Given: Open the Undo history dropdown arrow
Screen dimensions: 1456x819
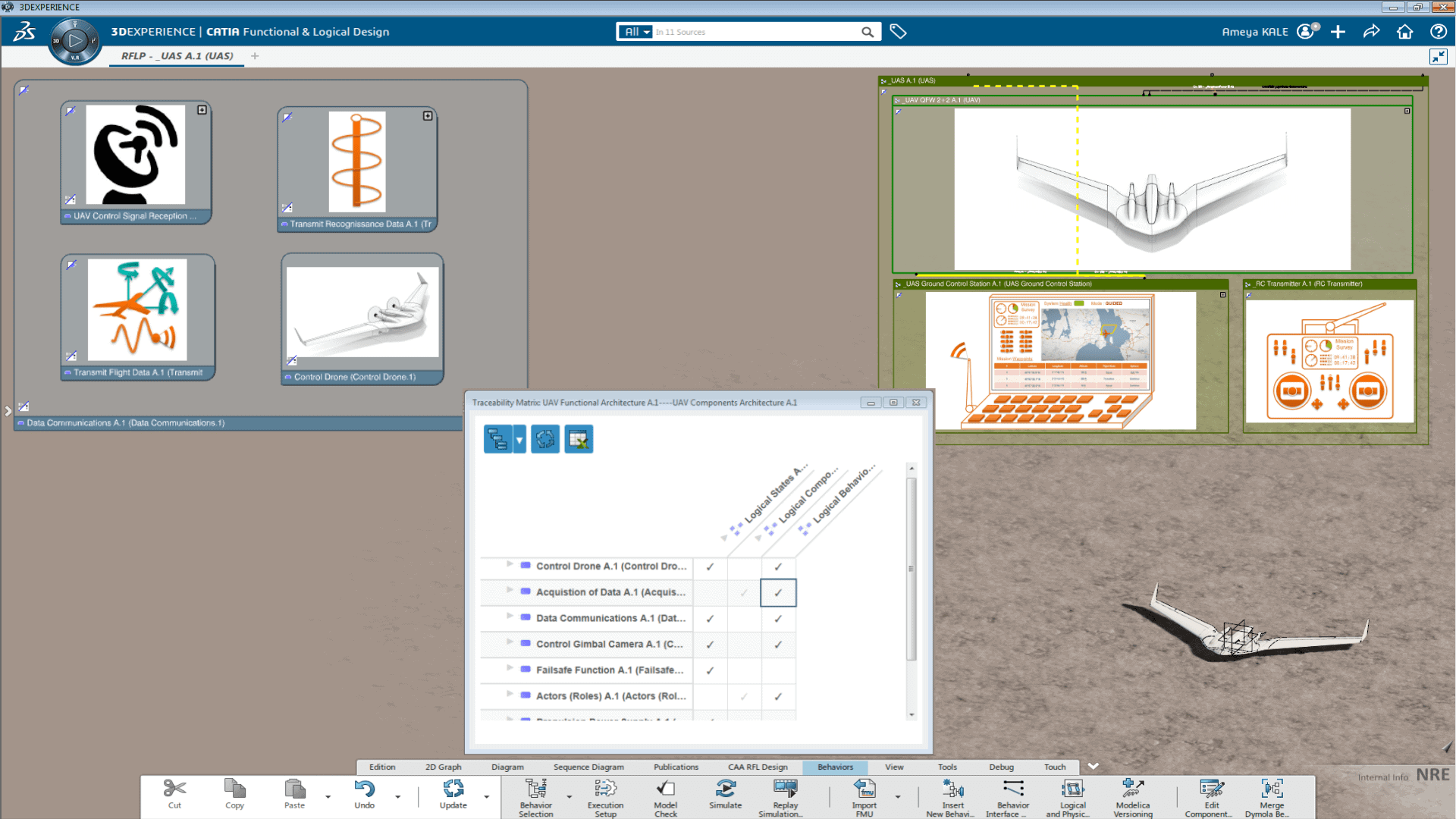Looking at the screenshot, I should pyautogui.click(x=397, y=797).
